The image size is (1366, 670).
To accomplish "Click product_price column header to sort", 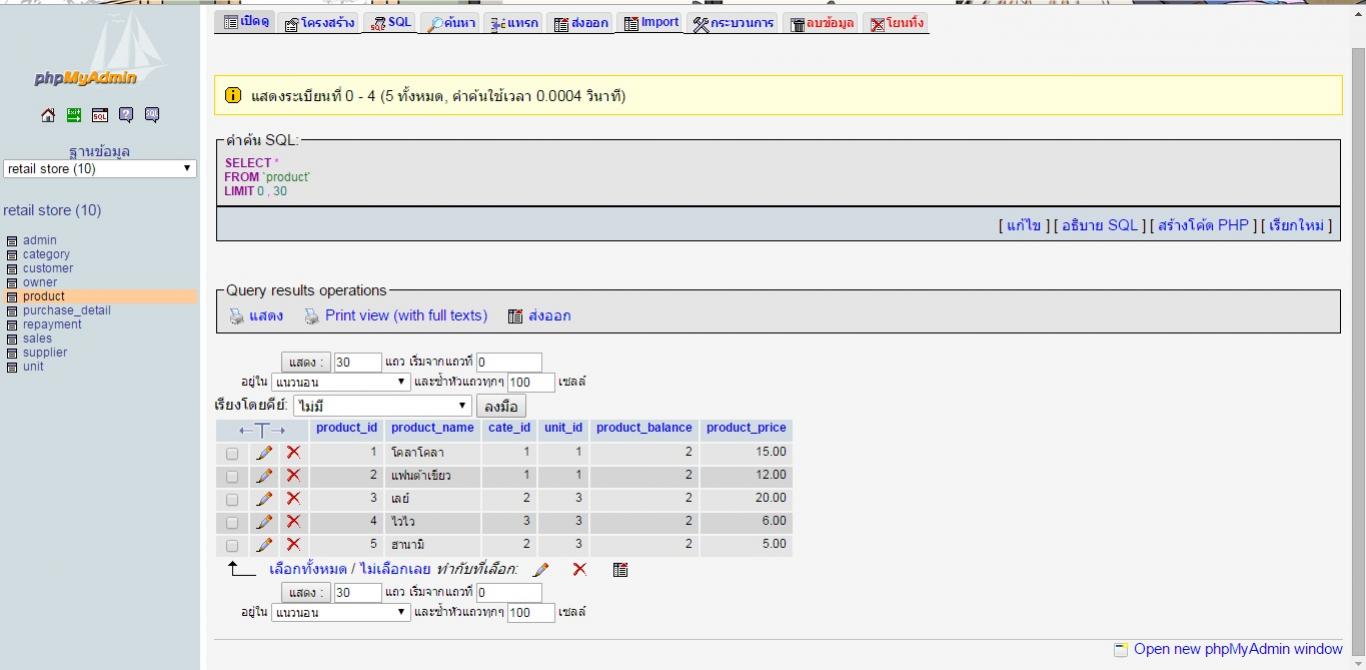I will [x=746, y=428].
